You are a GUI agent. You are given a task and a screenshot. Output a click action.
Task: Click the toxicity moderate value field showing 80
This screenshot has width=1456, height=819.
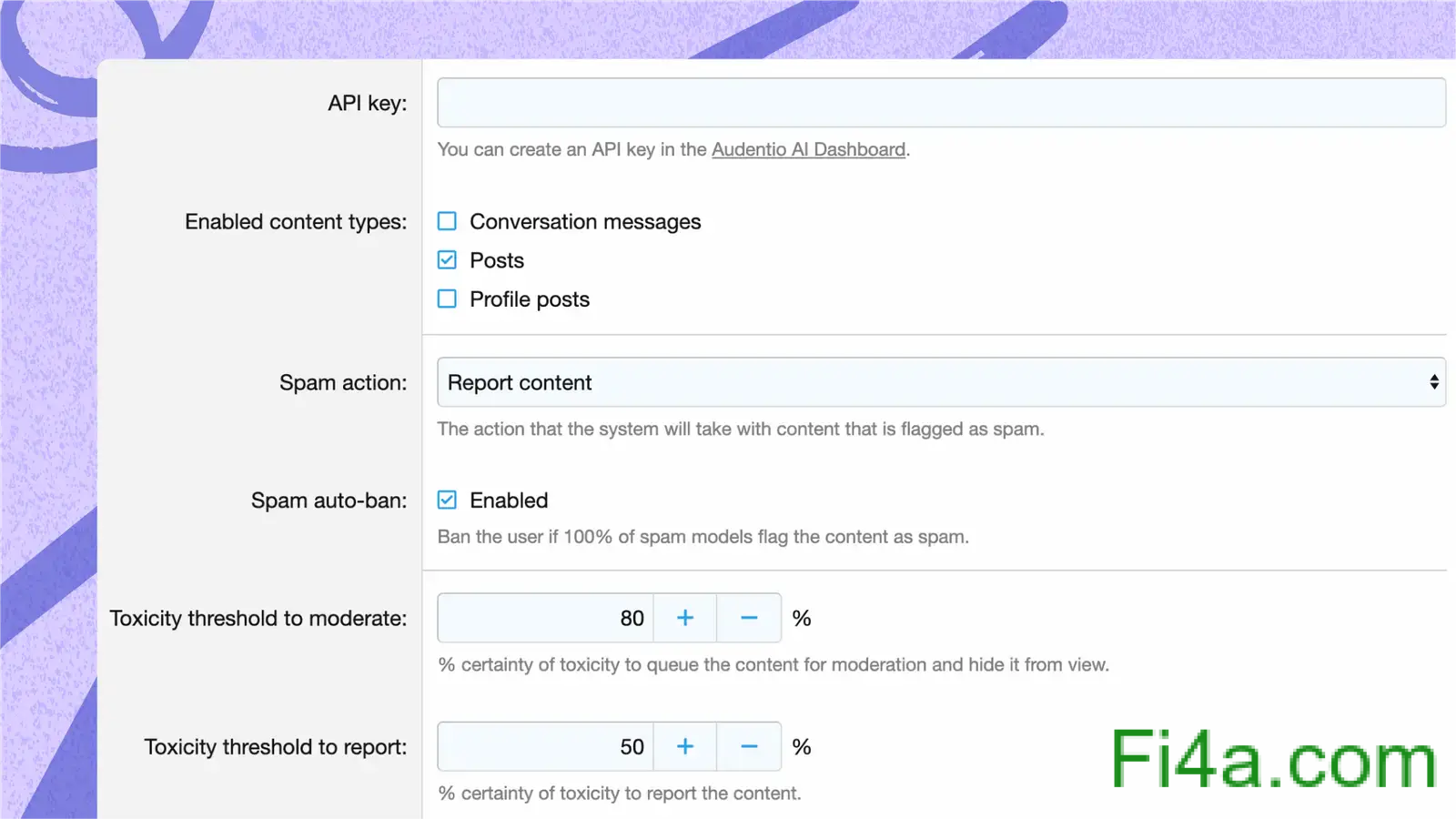[x=546, y=618]
